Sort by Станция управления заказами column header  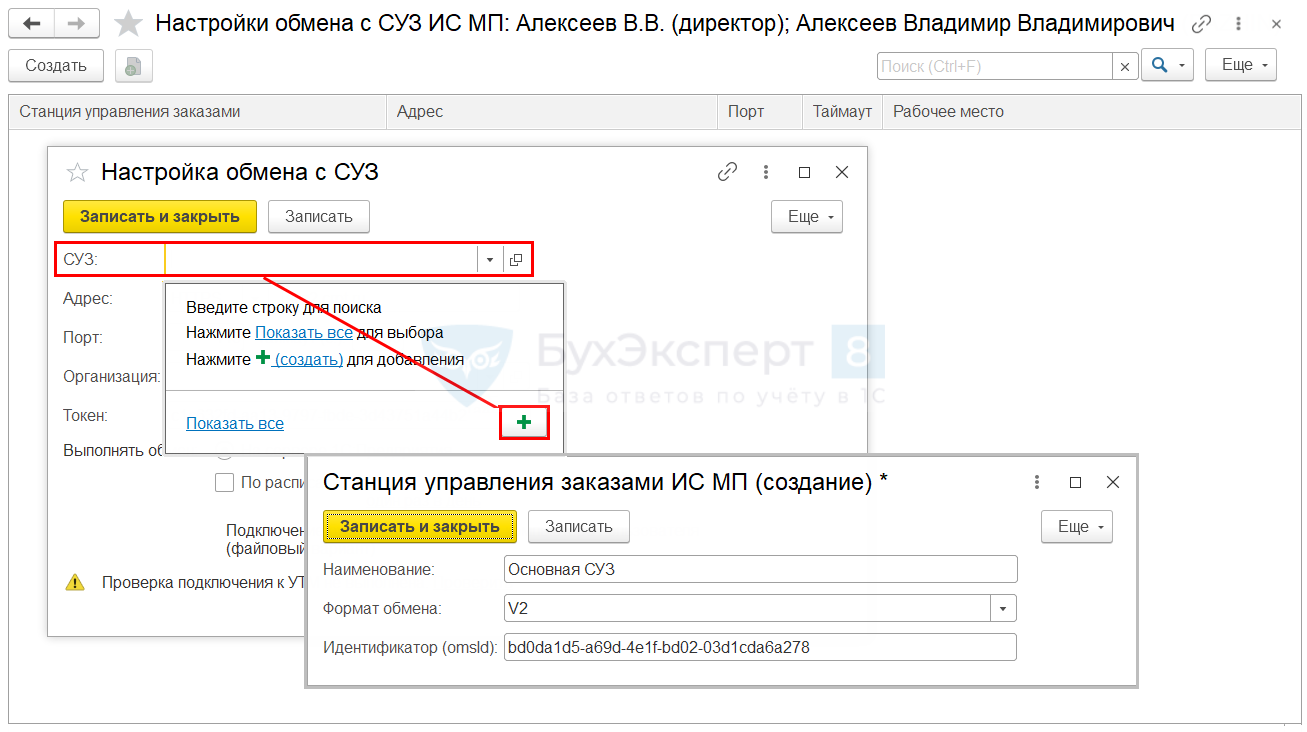(198, 112)
